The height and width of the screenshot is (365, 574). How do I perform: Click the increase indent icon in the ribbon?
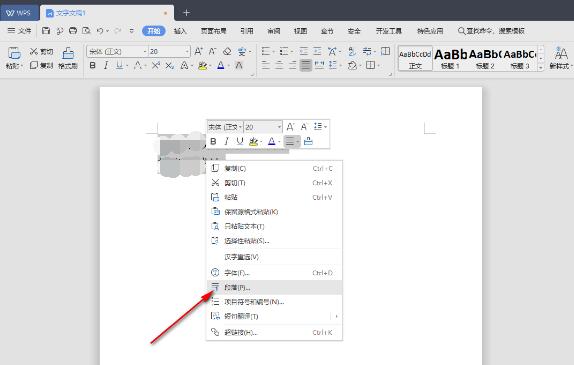pos(317,52)
